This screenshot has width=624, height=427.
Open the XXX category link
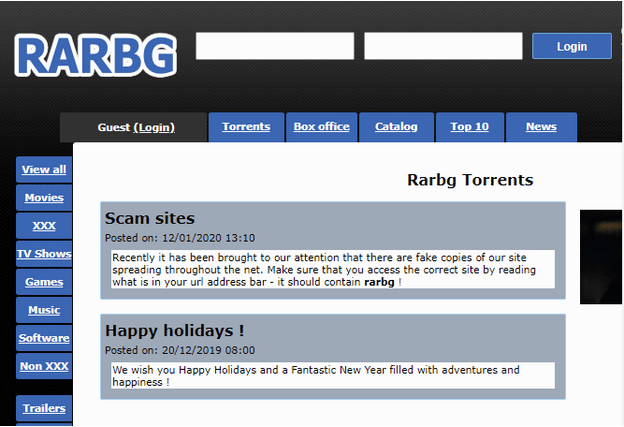point(44,226)
